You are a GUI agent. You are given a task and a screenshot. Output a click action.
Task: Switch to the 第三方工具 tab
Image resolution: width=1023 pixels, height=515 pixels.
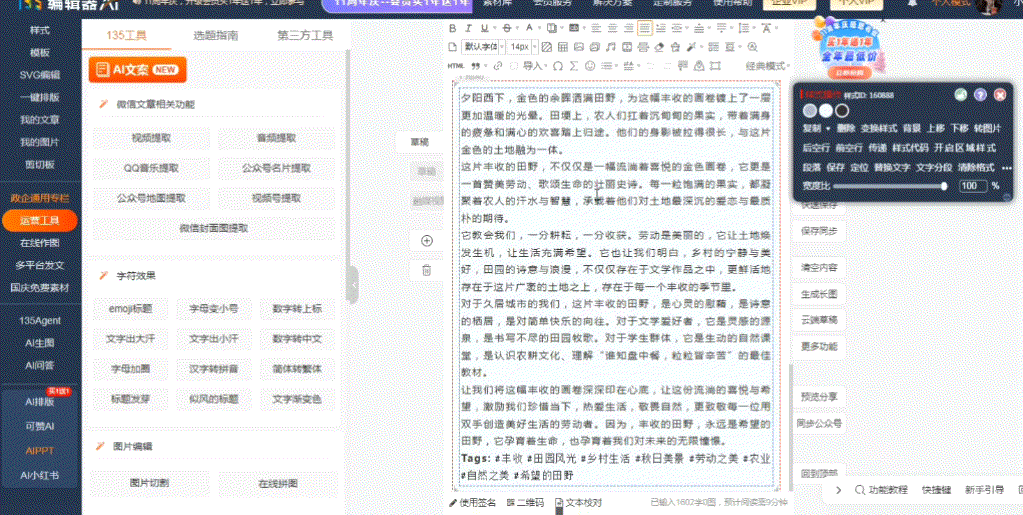point(305,36)
